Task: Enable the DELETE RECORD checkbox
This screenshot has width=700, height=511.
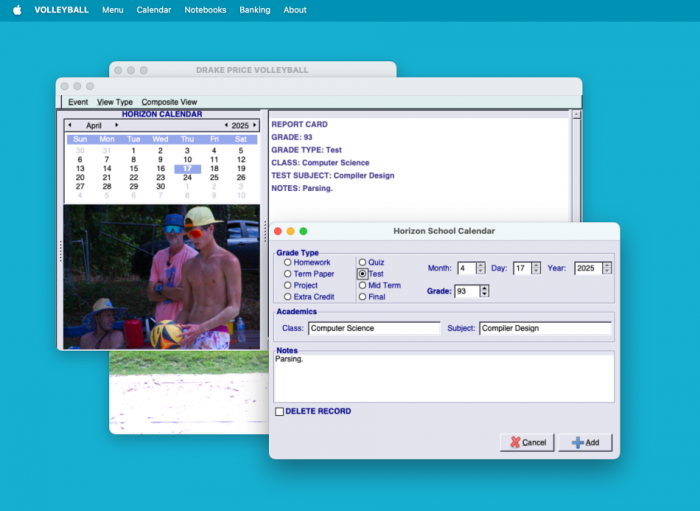Action: (280, 411)
